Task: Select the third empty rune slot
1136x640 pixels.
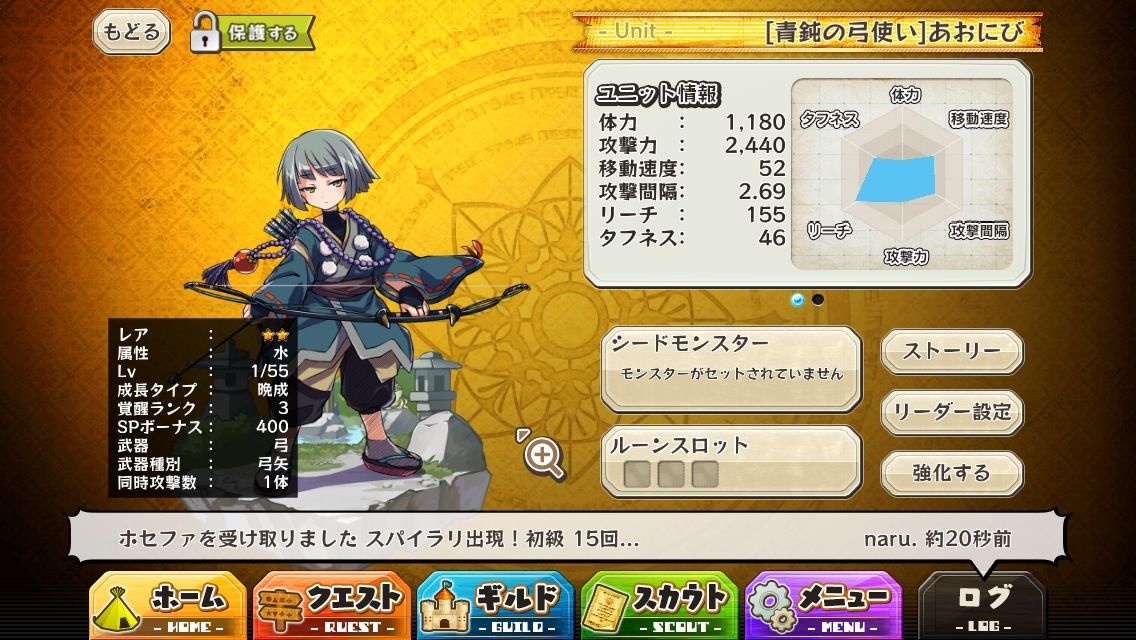Action: pos(704,474)
